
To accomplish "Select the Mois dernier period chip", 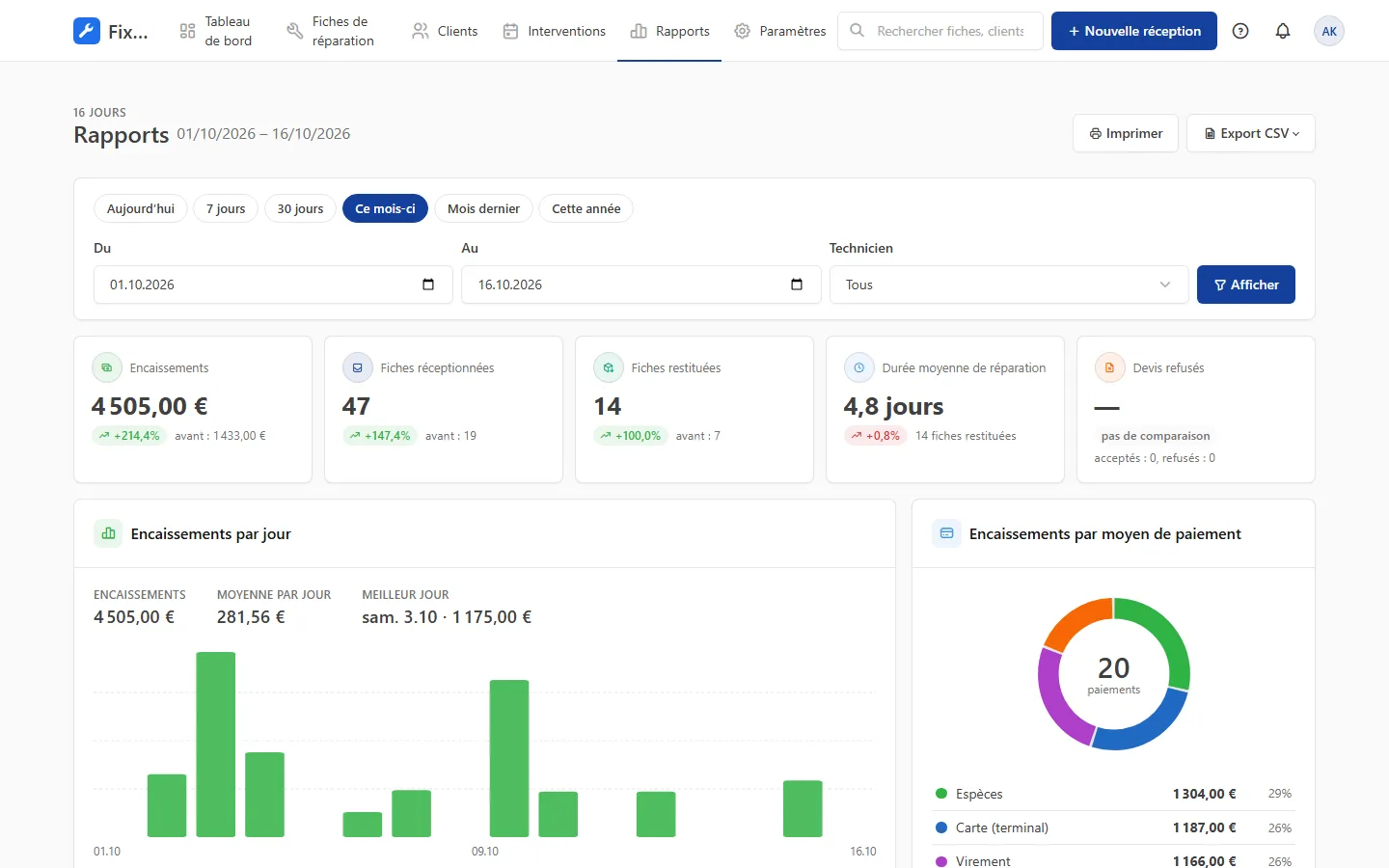I will (x=483, y=208).
